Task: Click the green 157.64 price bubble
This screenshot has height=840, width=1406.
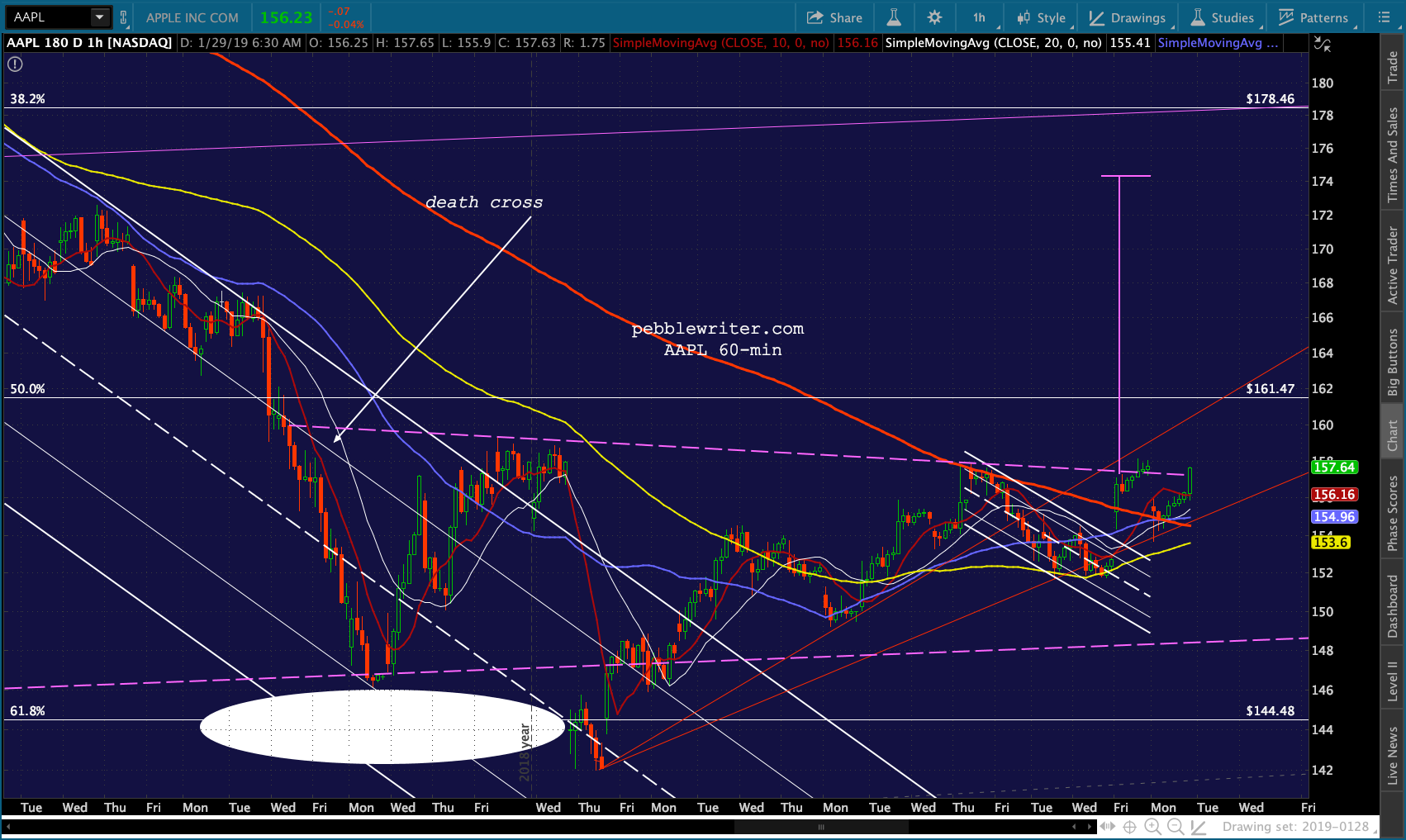Action: (1334, 467)
